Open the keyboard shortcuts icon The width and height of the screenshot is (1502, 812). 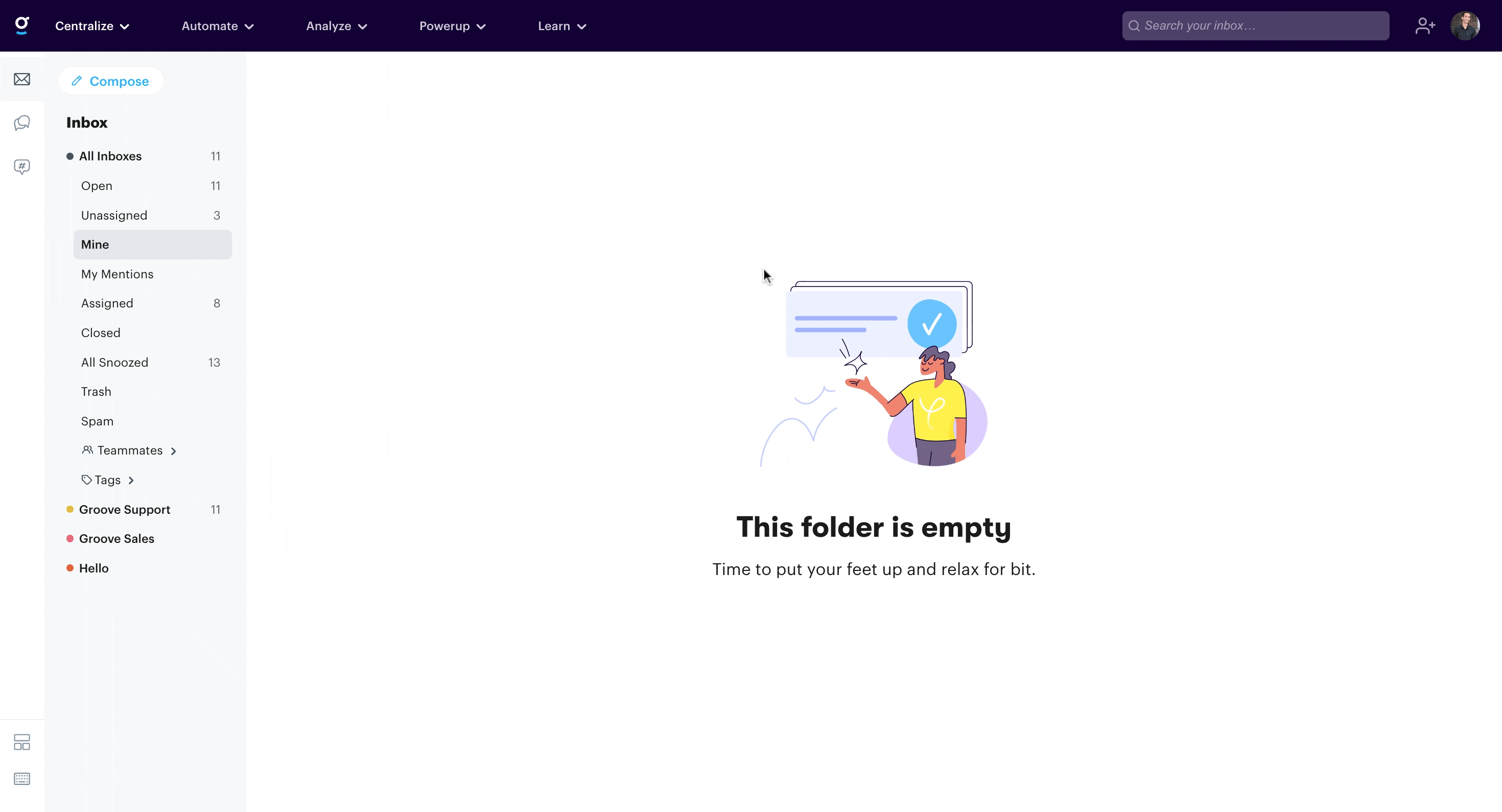pyautogui.click(x=21, y=779)
